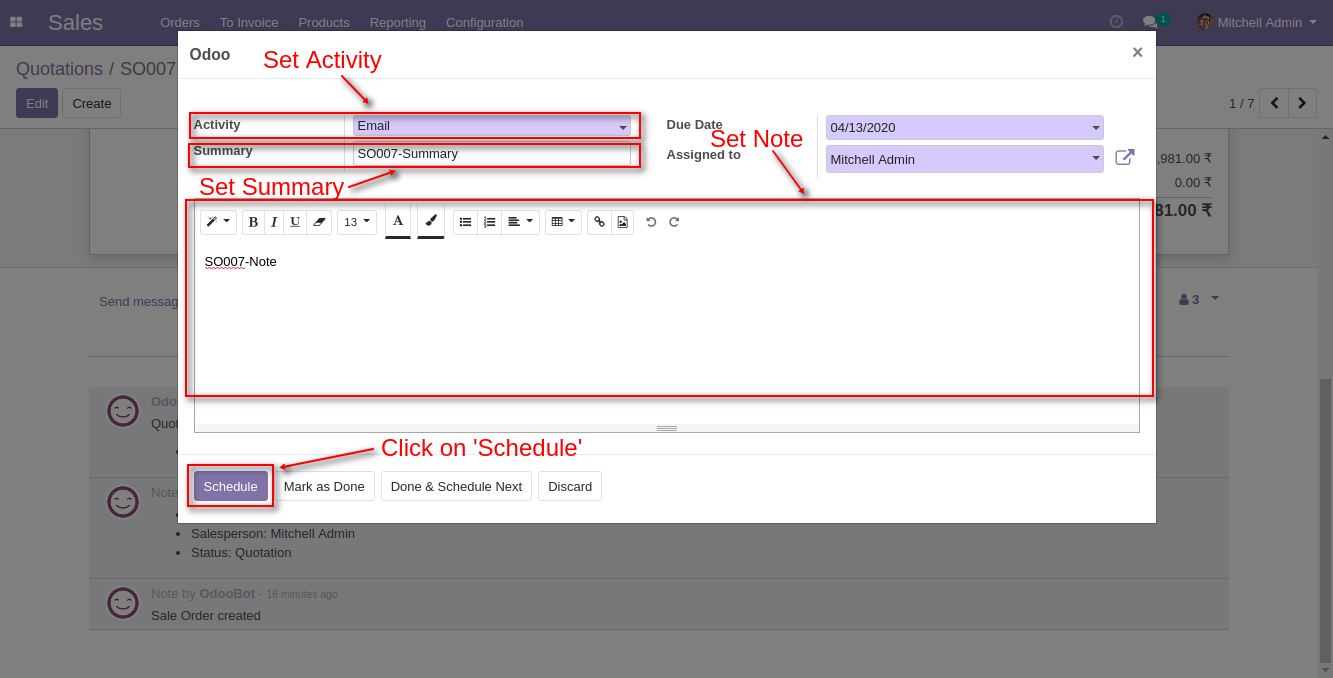This screenshot has width=1333, height=678.
Task: Click the Mark as Done button
Action: (x=325, y=486)
